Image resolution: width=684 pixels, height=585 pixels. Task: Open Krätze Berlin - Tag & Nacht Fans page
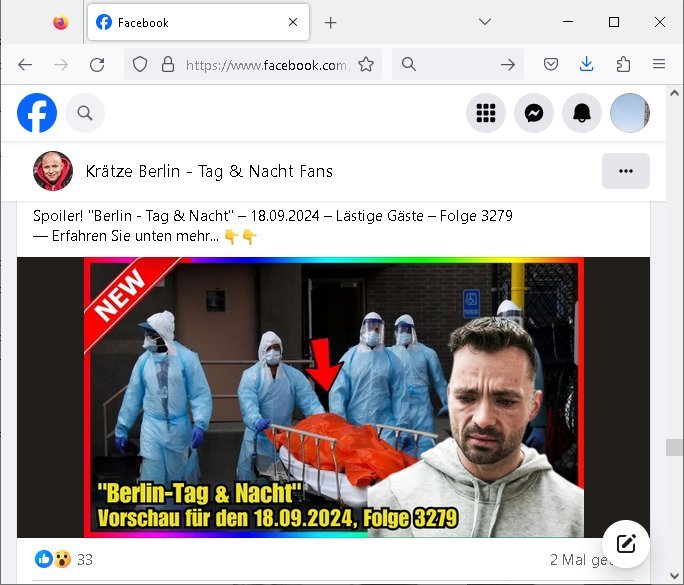pos(209,171)
